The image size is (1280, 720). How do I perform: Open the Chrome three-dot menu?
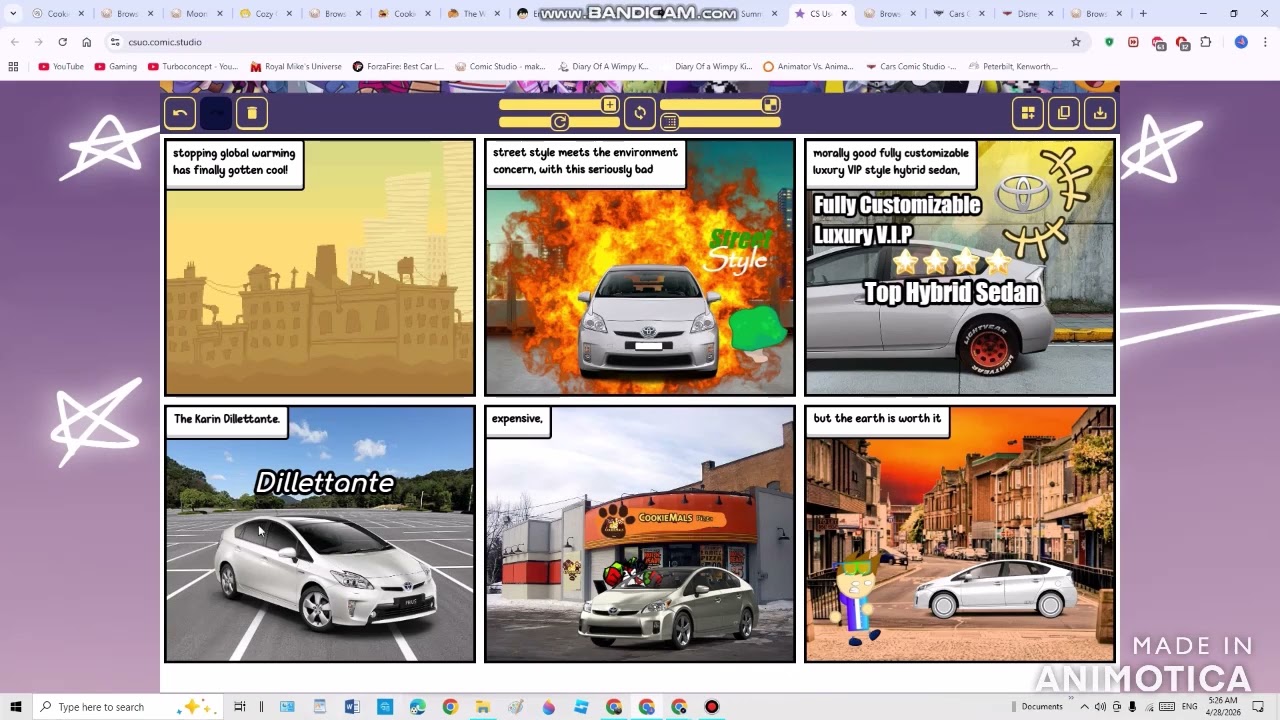[x=1265, y=42]
